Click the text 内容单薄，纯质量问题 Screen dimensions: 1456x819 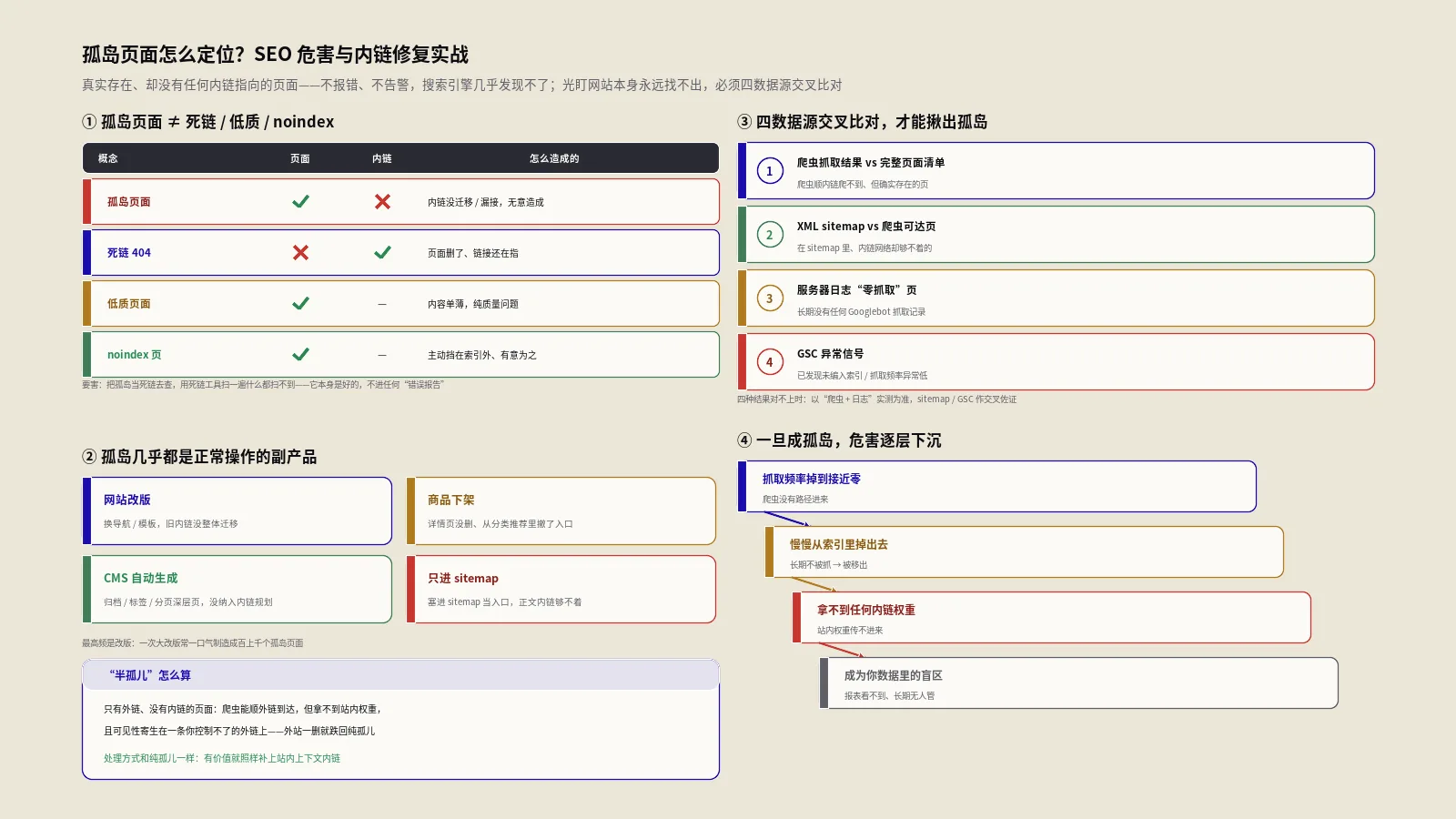click(x=473, y=304)
